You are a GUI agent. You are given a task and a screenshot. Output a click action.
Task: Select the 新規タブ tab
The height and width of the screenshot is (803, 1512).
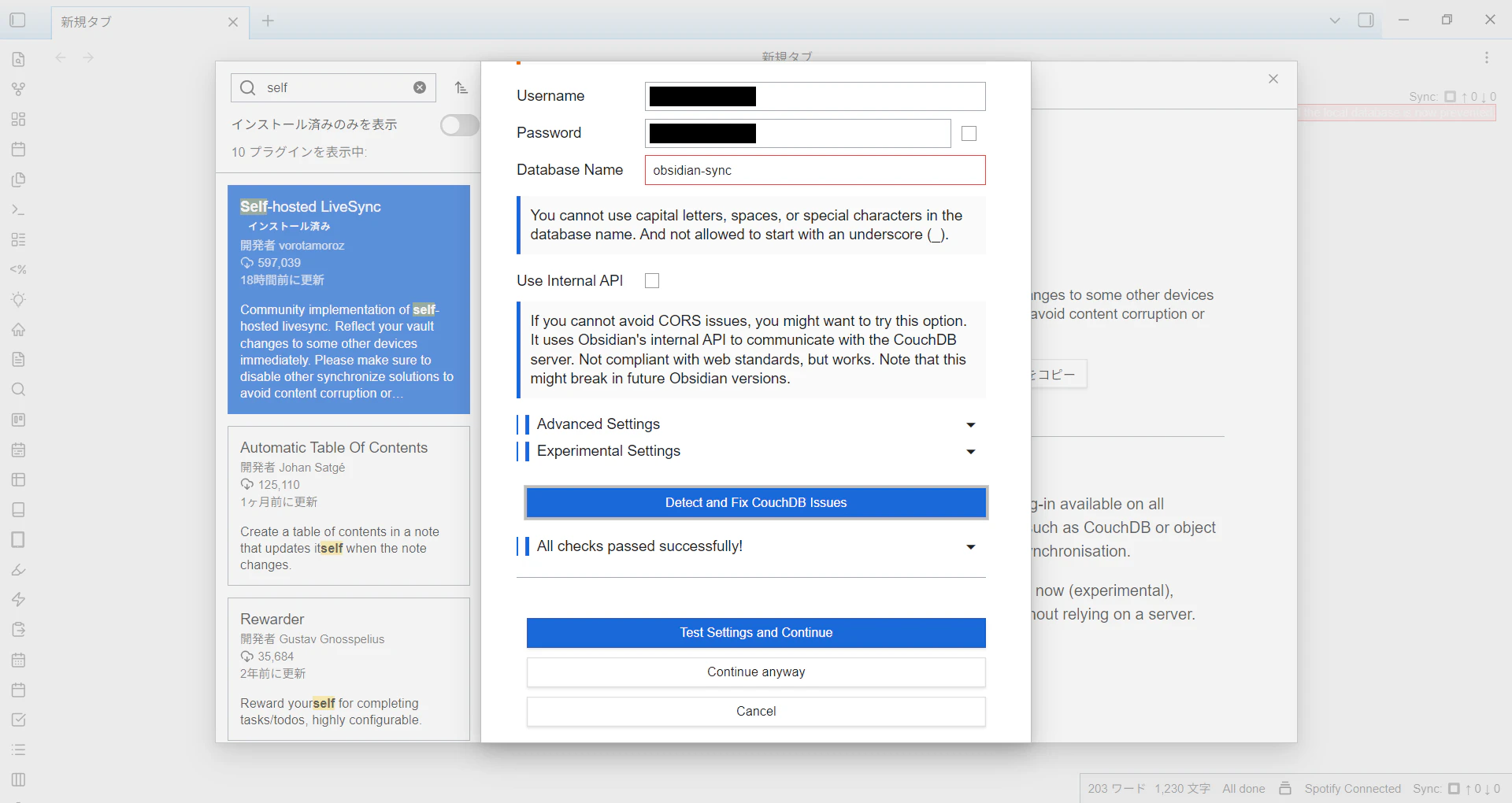pyautogui.click(x=150, y=22)
